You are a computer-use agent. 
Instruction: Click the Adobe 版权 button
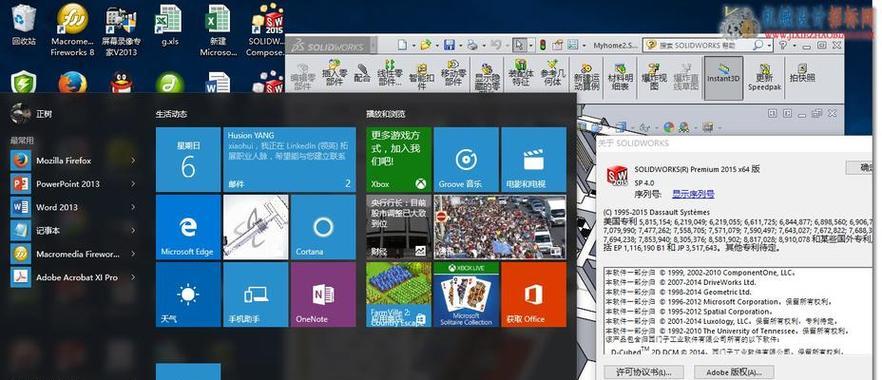pos(734,372)
